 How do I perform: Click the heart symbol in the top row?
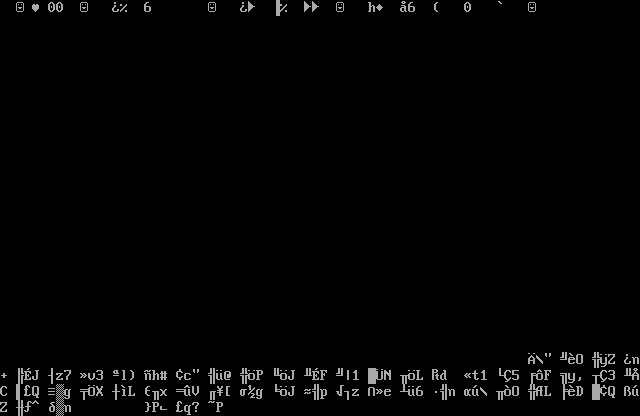(x=36, y=8)
